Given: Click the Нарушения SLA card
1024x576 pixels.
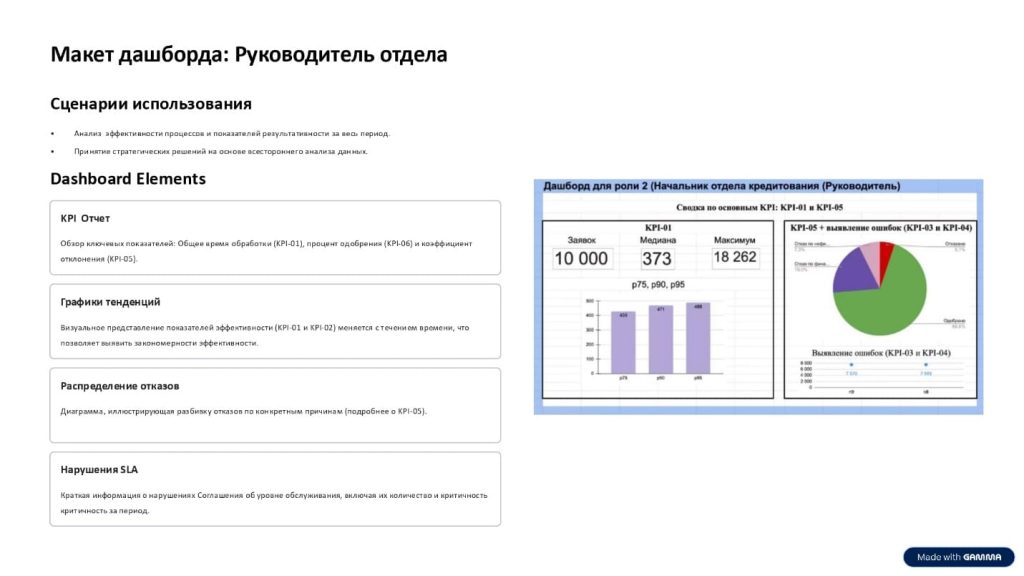Looking at the screenshot, I should pos(275,489).
